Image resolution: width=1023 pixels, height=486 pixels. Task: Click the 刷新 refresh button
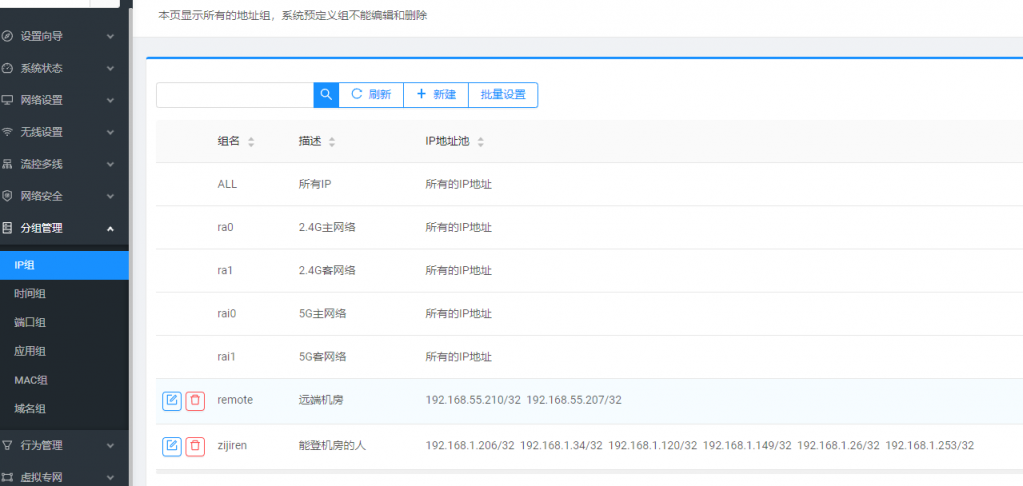click(371, 95)
